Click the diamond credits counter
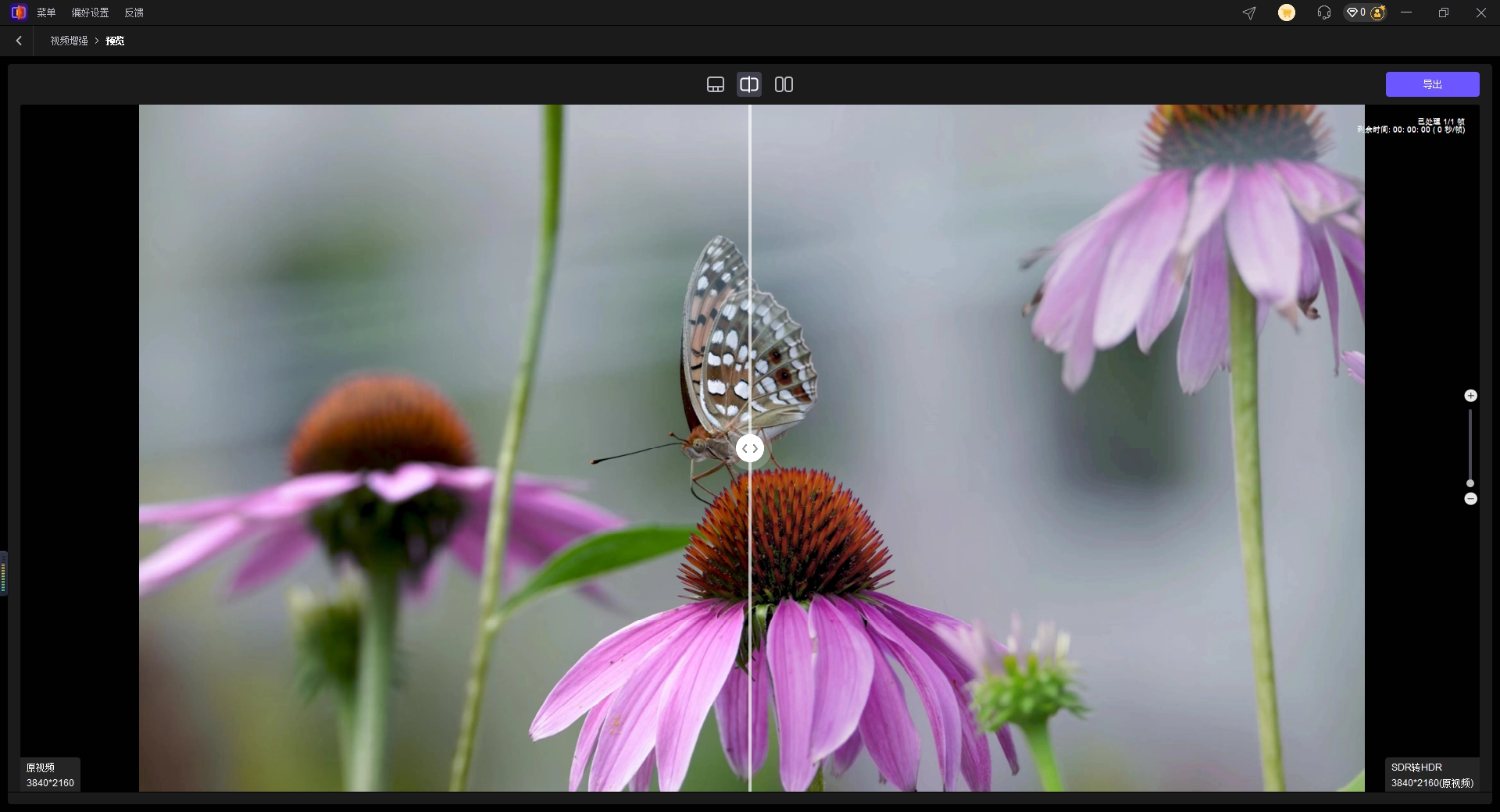The image size is (1500, 812). (1355, 12)
